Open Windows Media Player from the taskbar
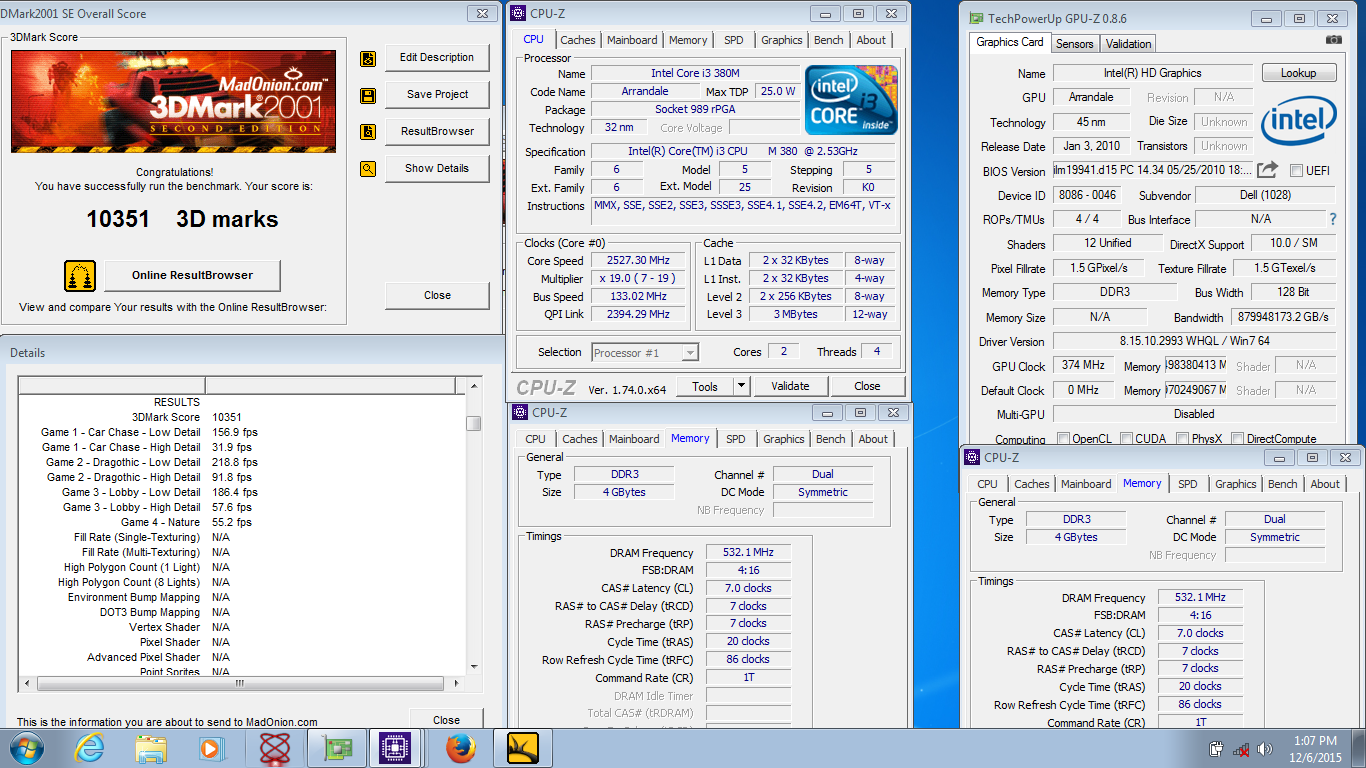Image resolution: width=1366 pixels, height=768 pixels. pyautogui.click(x=211, y=748)
